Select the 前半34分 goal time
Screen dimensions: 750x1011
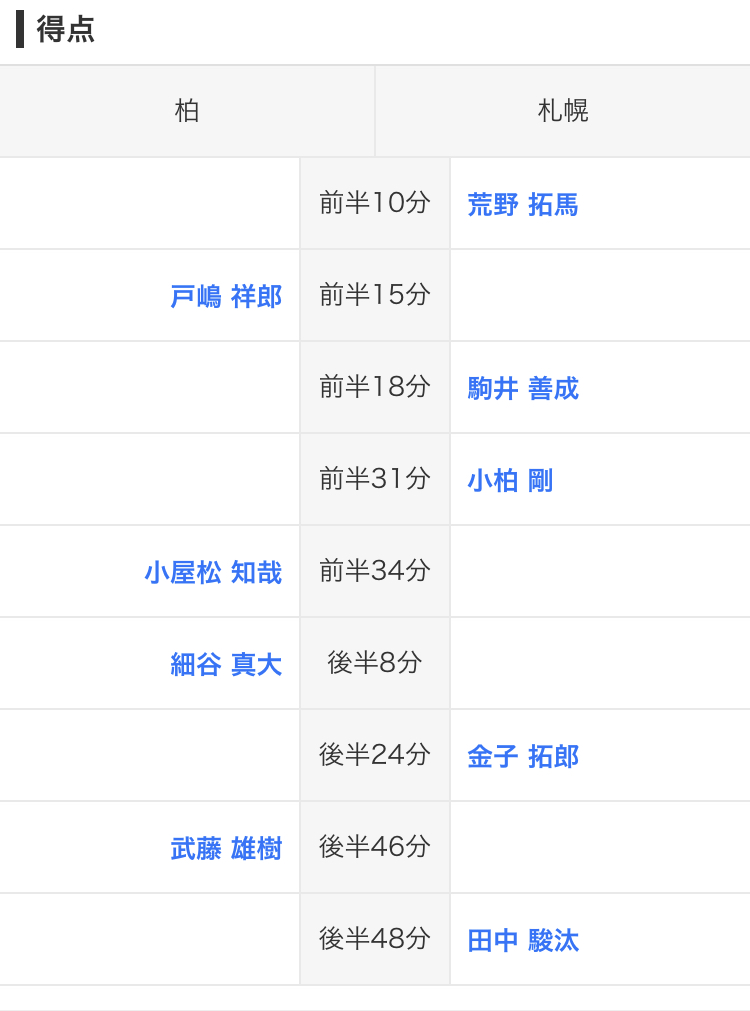click(375, 571)
